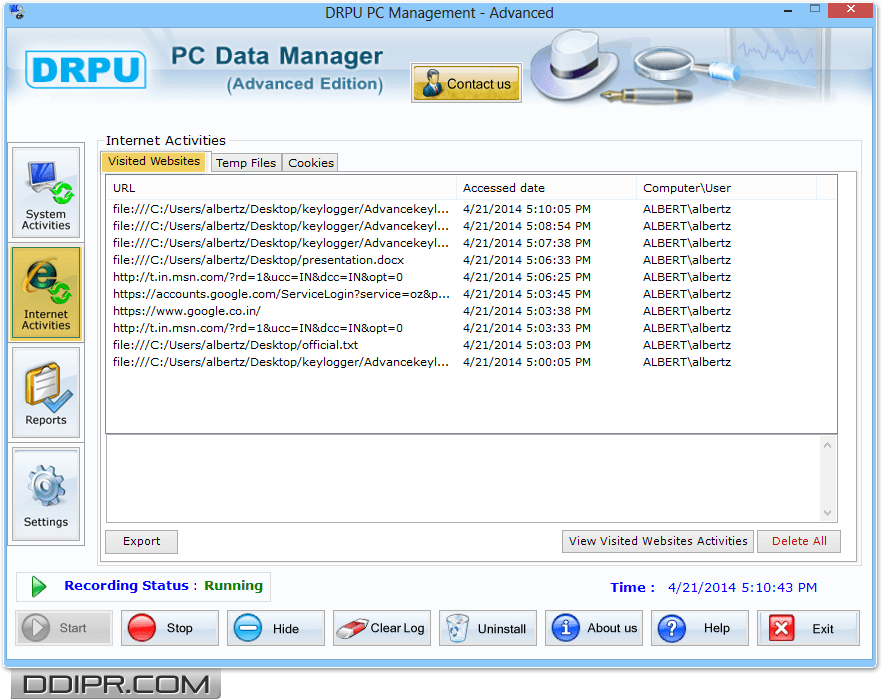The width and height of the screenshot is (882, 699).
Task: Select msn.com row accessed 5:03:33 PM
Action: click(471, 328)
